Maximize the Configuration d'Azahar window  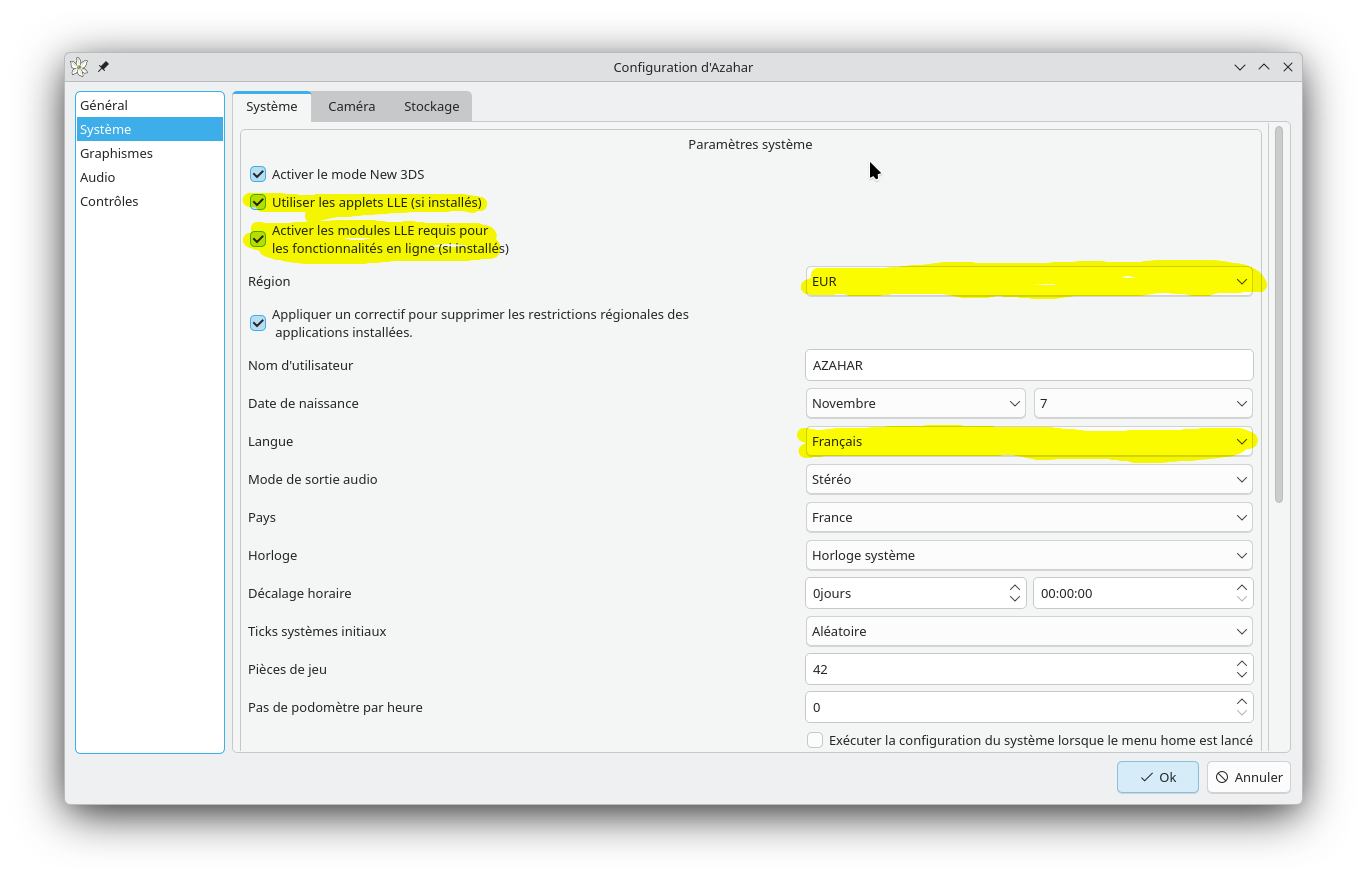tap(1264, 67)
